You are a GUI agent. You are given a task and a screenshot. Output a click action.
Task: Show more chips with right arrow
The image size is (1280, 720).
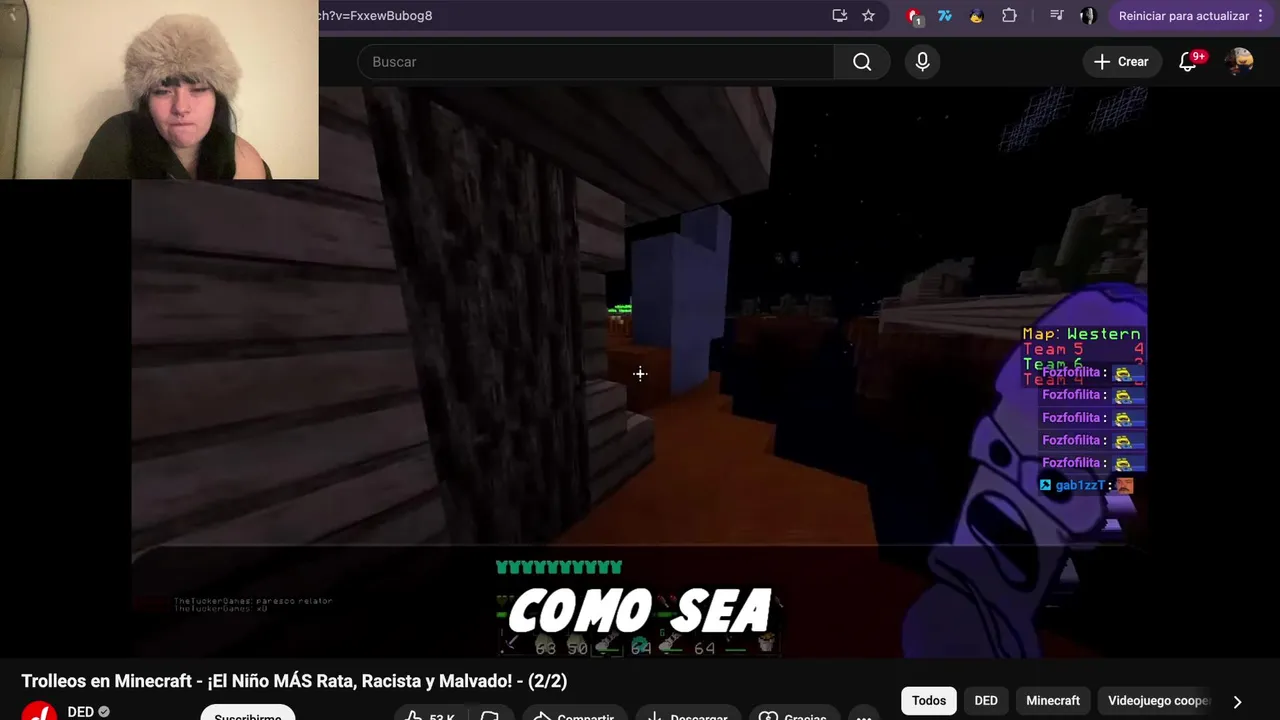tap(1237, 701)
